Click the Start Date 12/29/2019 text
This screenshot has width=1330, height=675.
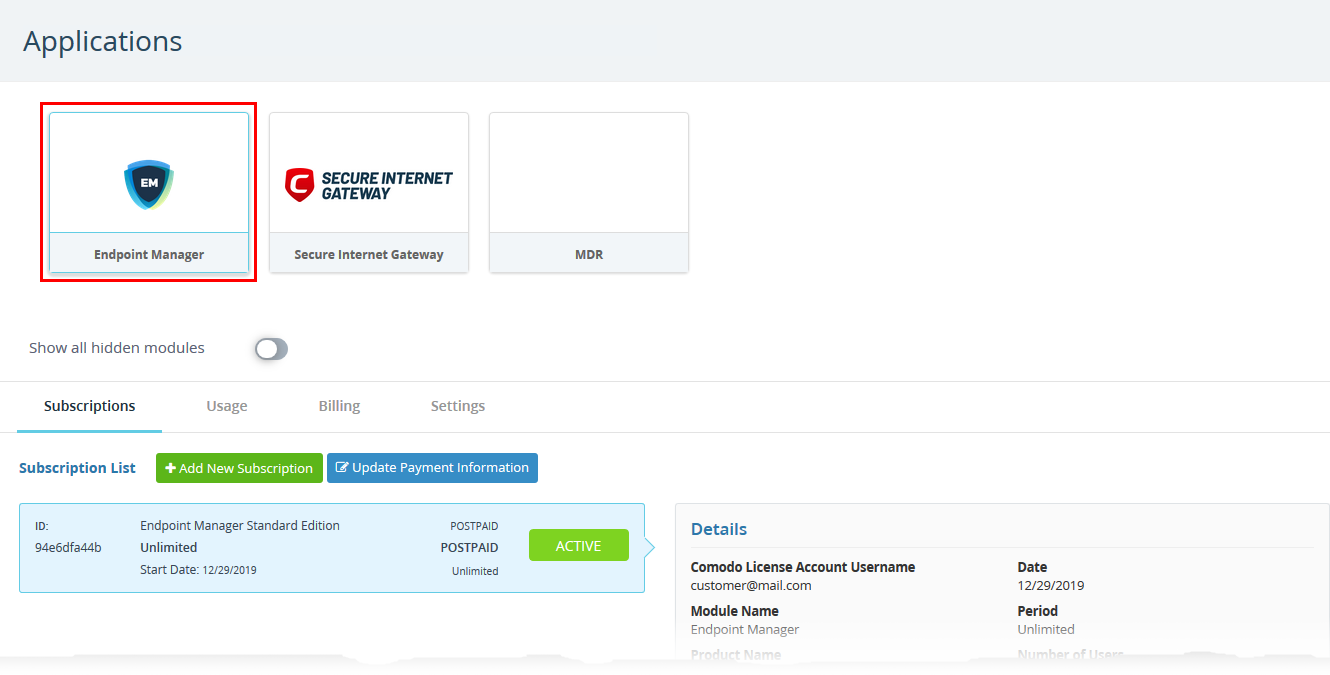point(198,570)
